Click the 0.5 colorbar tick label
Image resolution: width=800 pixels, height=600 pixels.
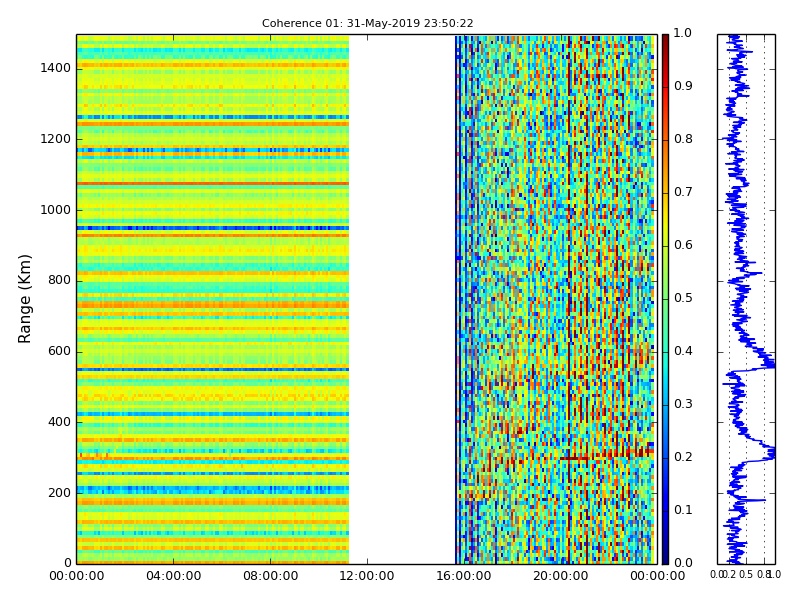[x=683, y=298]
